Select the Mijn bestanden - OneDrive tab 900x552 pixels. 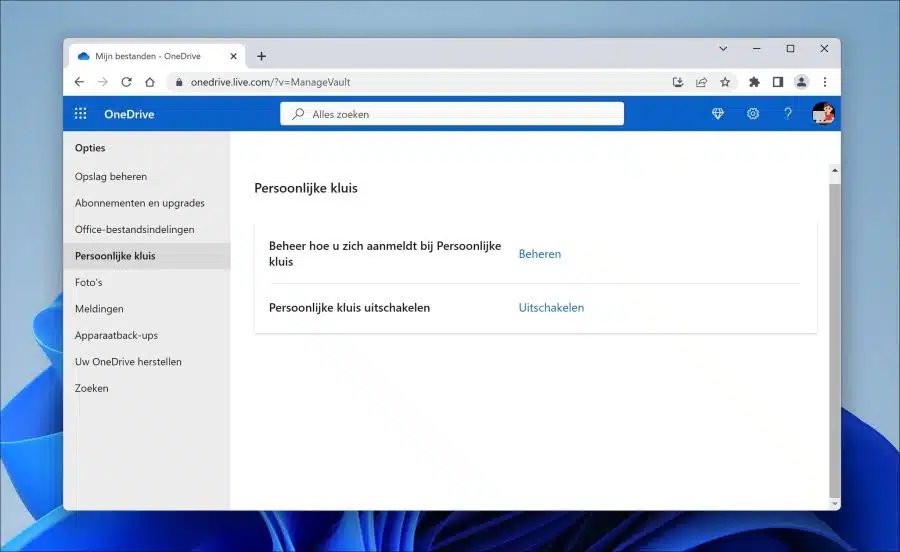coord(157,56)
